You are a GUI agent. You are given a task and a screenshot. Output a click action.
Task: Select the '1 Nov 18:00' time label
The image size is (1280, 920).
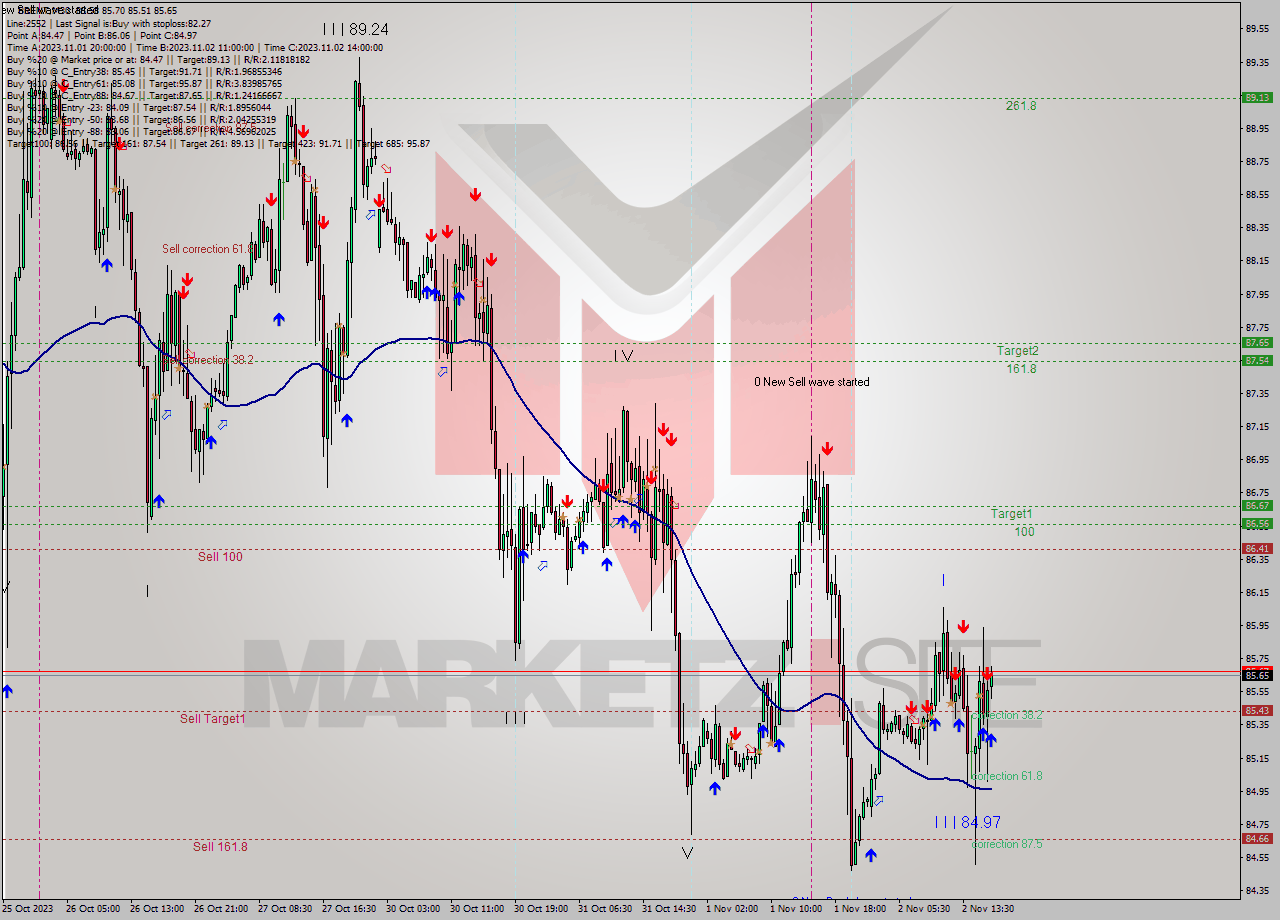coord(859,909)
